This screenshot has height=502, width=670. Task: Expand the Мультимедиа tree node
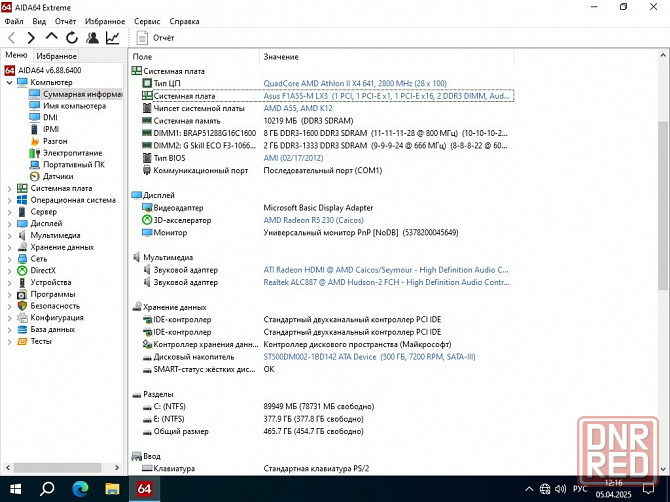click(9, 235)
